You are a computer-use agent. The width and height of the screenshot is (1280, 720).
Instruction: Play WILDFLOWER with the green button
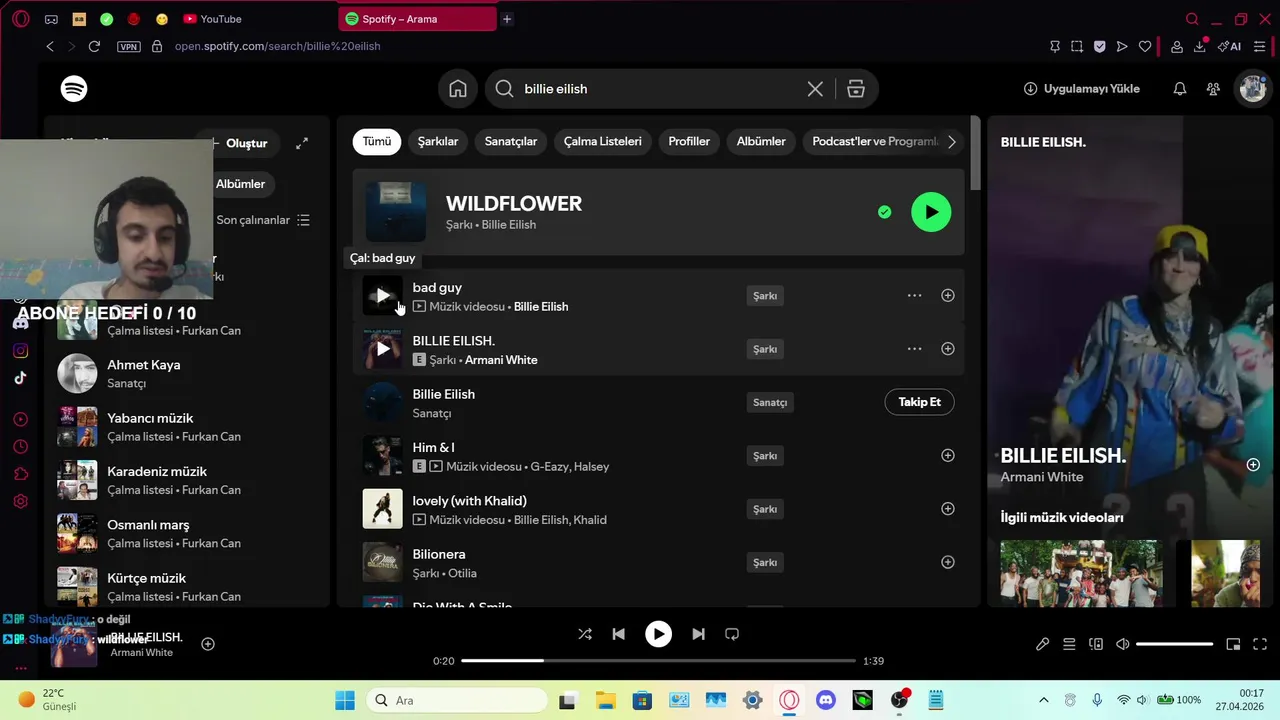[931, 212]
